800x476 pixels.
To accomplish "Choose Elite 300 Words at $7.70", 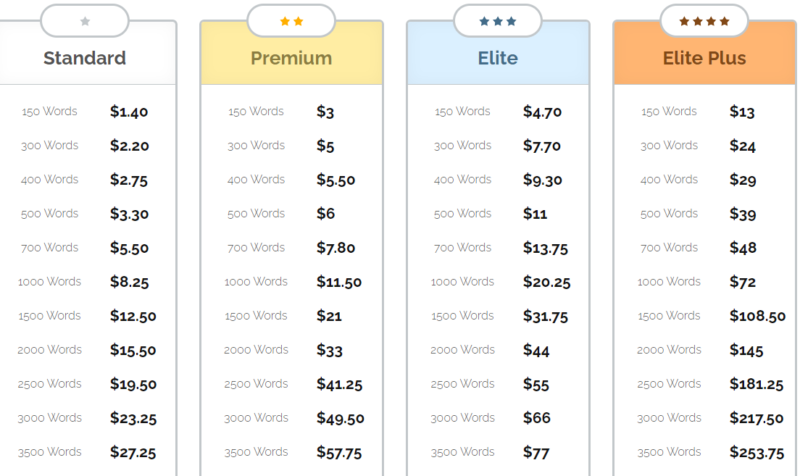I will point(542,146).
